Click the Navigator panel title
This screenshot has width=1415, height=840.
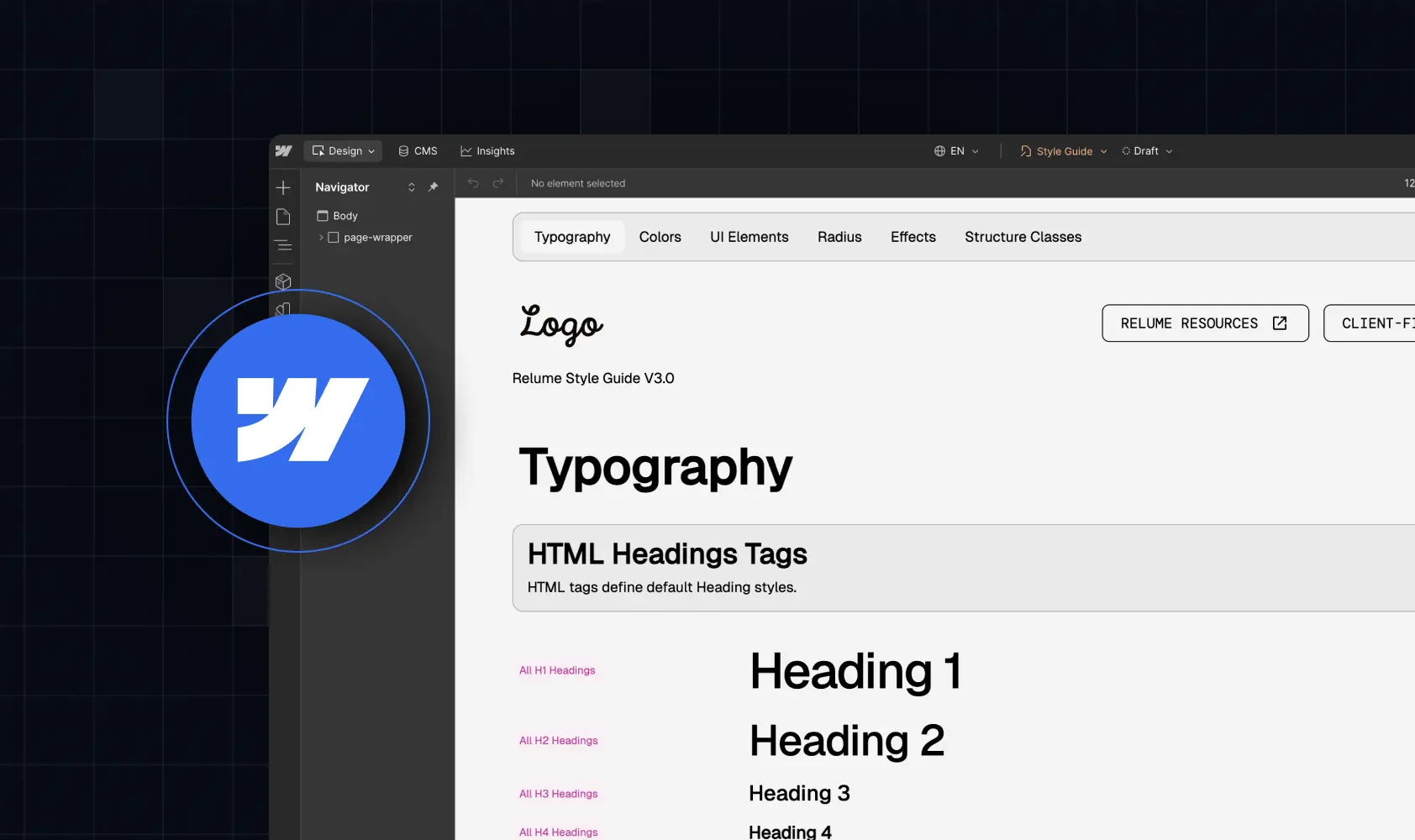342,187
